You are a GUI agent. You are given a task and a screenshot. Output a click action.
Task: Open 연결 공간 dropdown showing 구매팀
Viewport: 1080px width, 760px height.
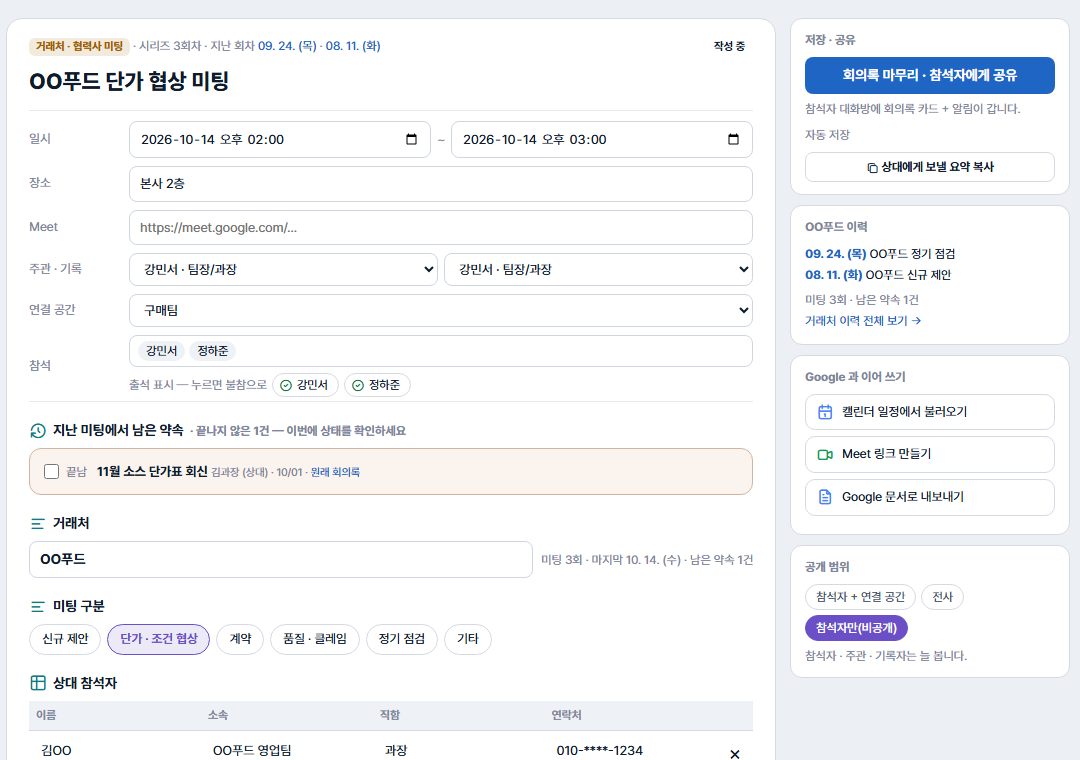(441, 311)
